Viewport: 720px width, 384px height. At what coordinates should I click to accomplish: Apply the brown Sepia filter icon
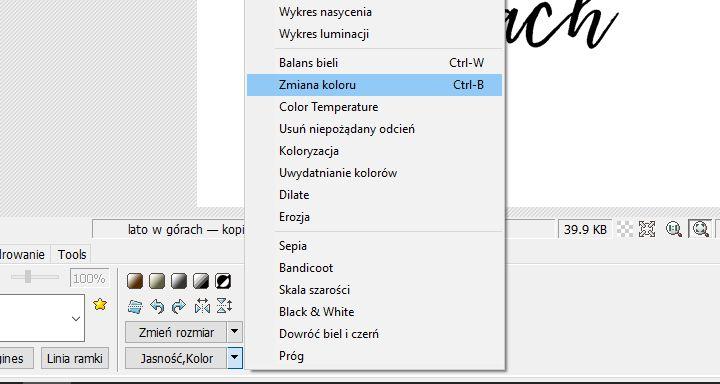pyautogui.click(x=135, y=281)
